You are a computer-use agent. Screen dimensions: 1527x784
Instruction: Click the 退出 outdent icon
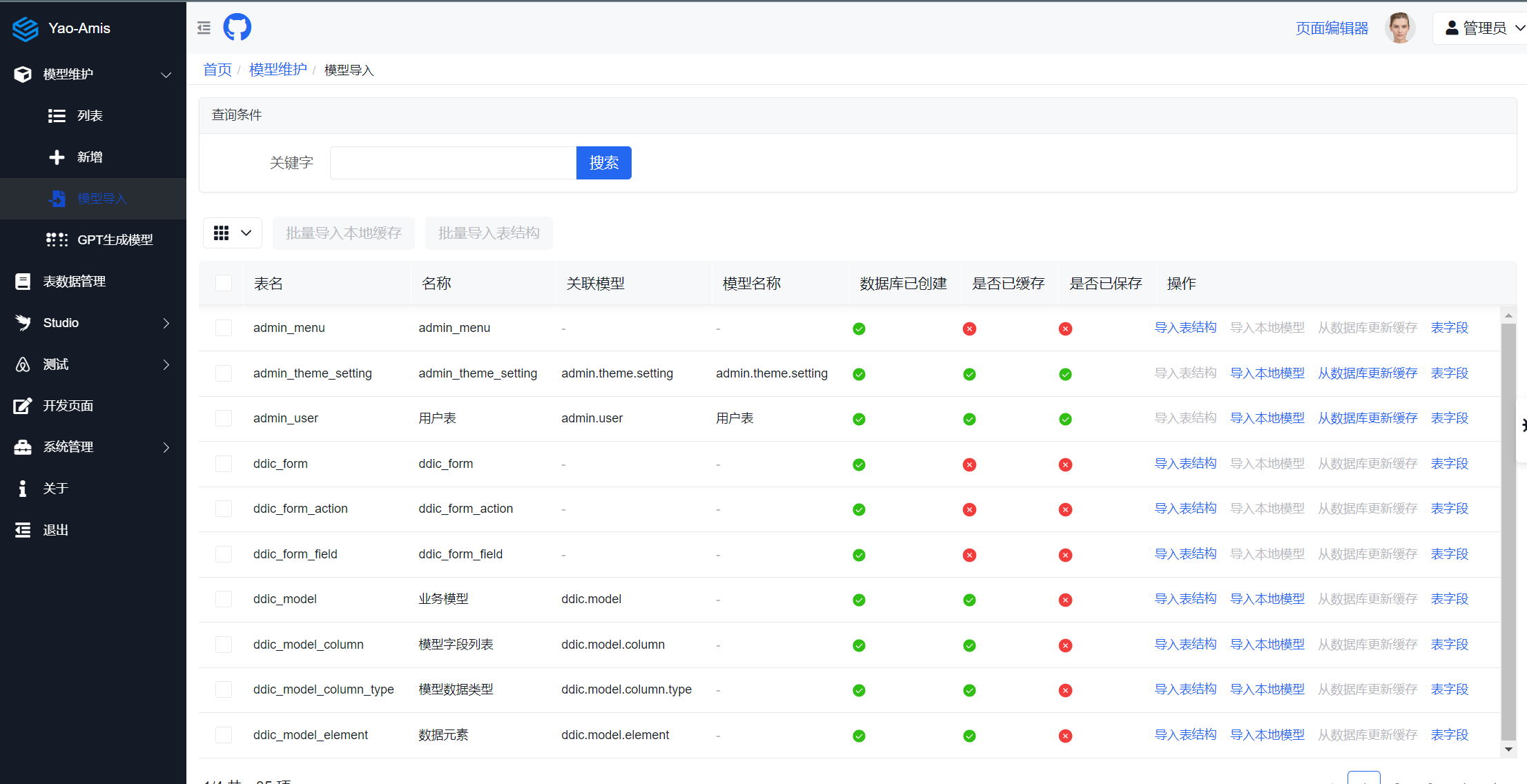tap(23, 530)
